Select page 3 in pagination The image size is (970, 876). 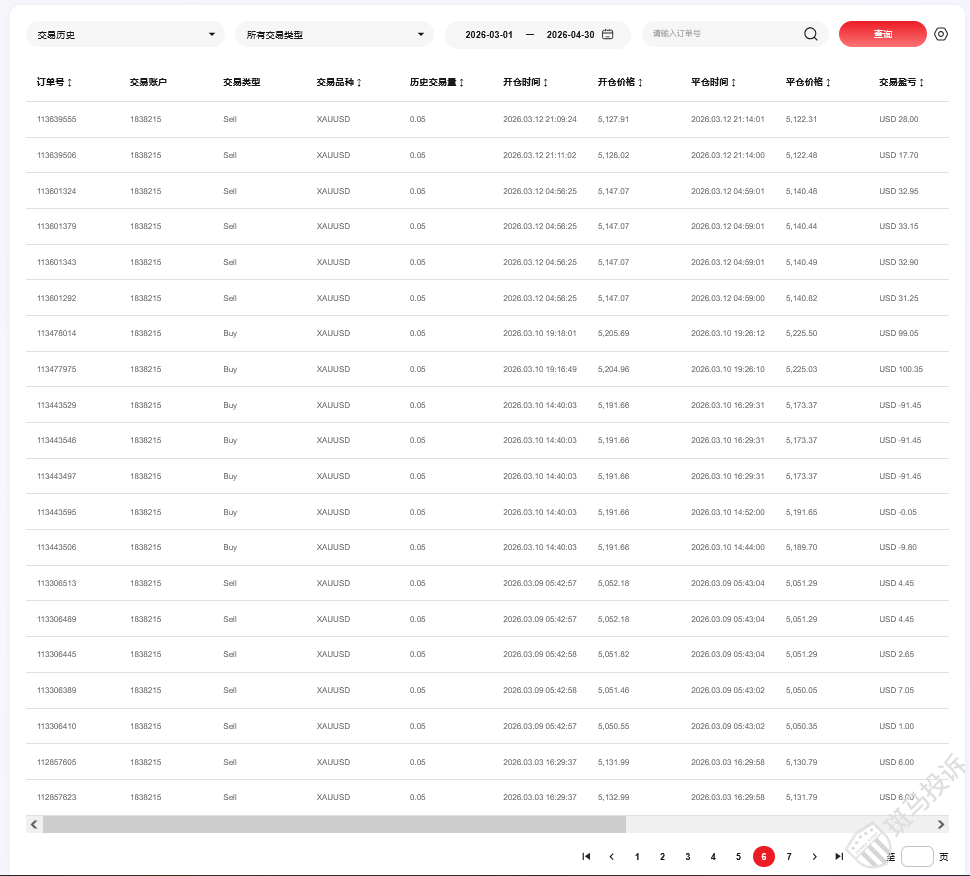(x=687, y=856)
